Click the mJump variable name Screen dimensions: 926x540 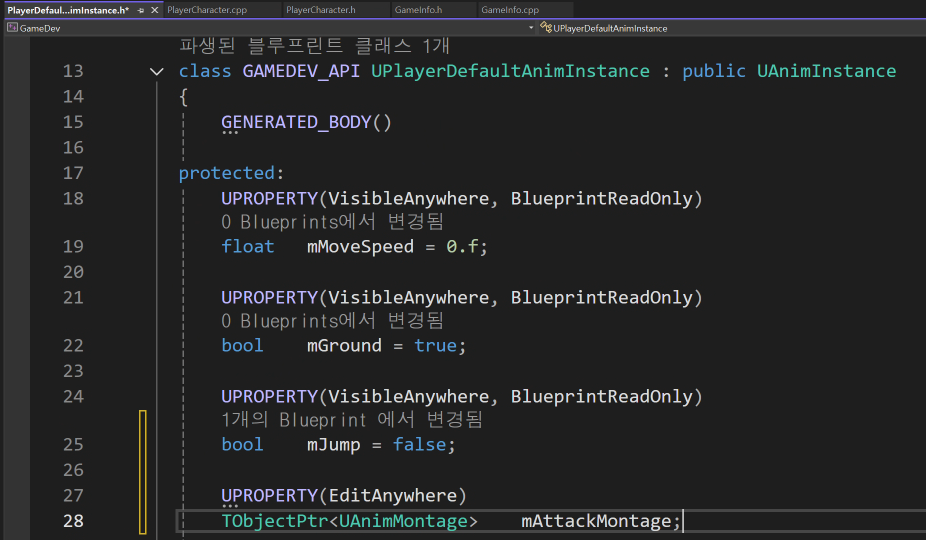pos(334,445)
